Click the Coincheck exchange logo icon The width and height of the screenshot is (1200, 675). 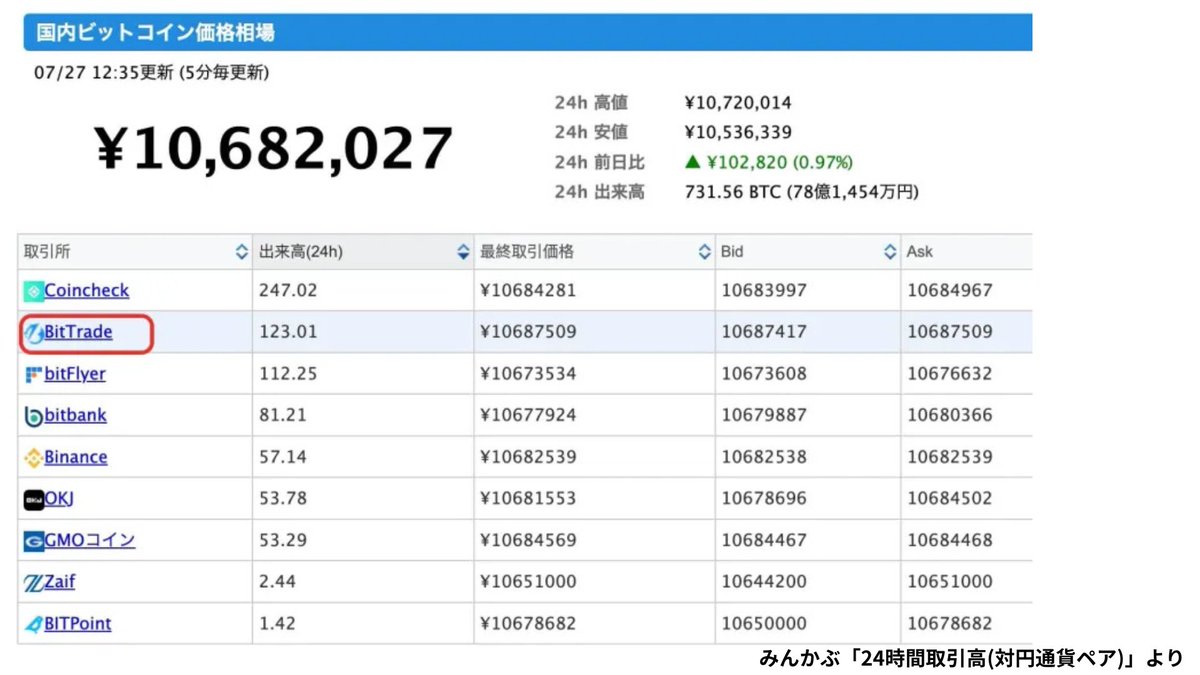point(33,292)
